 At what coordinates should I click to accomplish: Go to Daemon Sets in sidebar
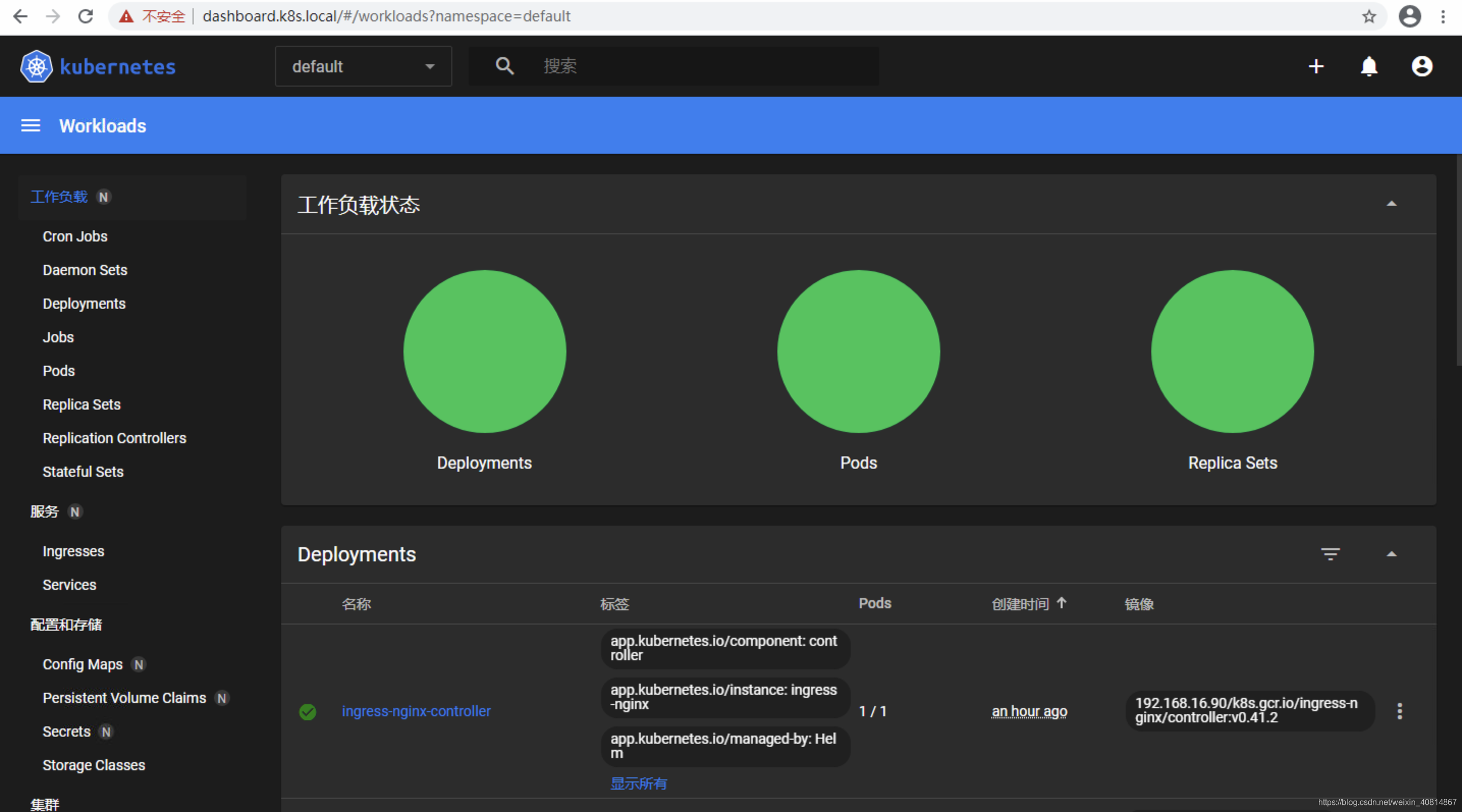tap(85, 270)
